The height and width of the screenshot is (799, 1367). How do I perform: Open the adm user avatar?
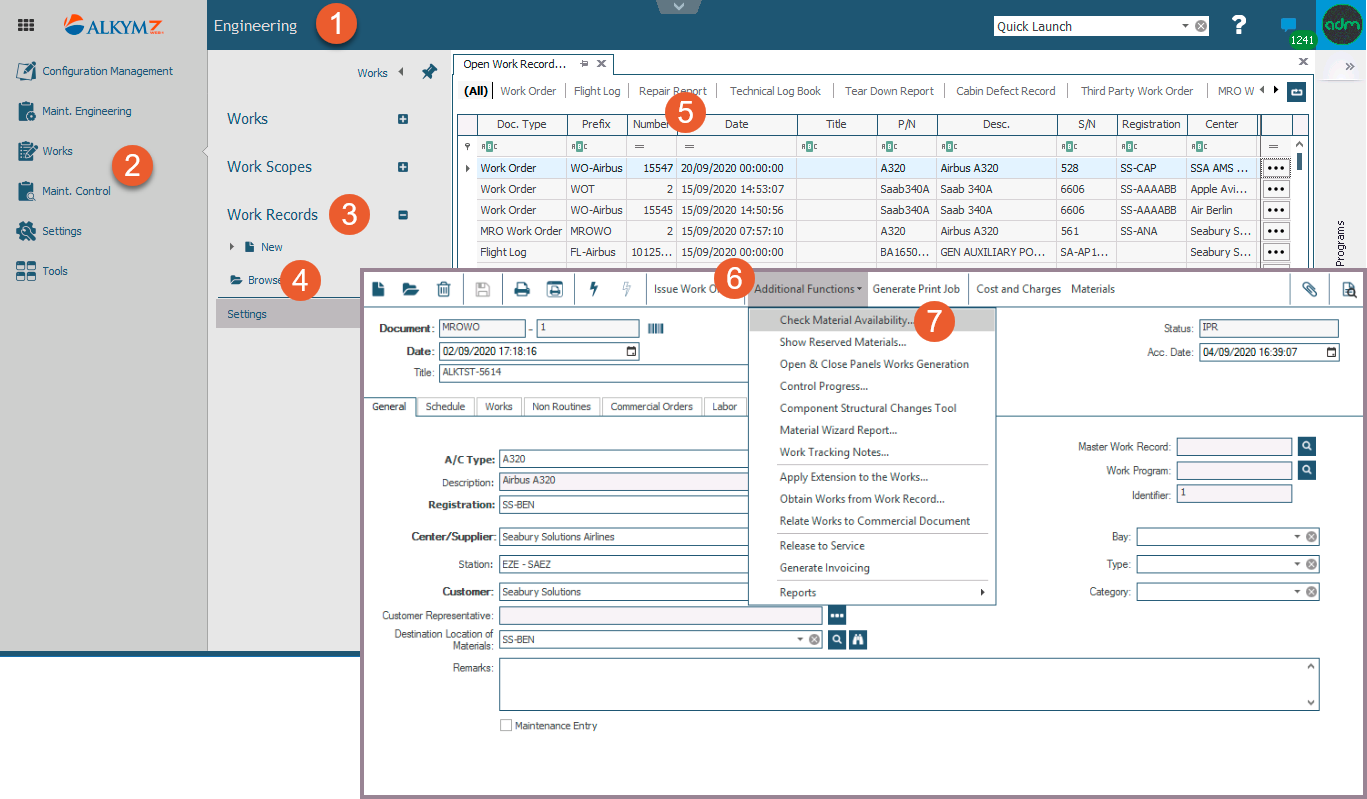1342,25
